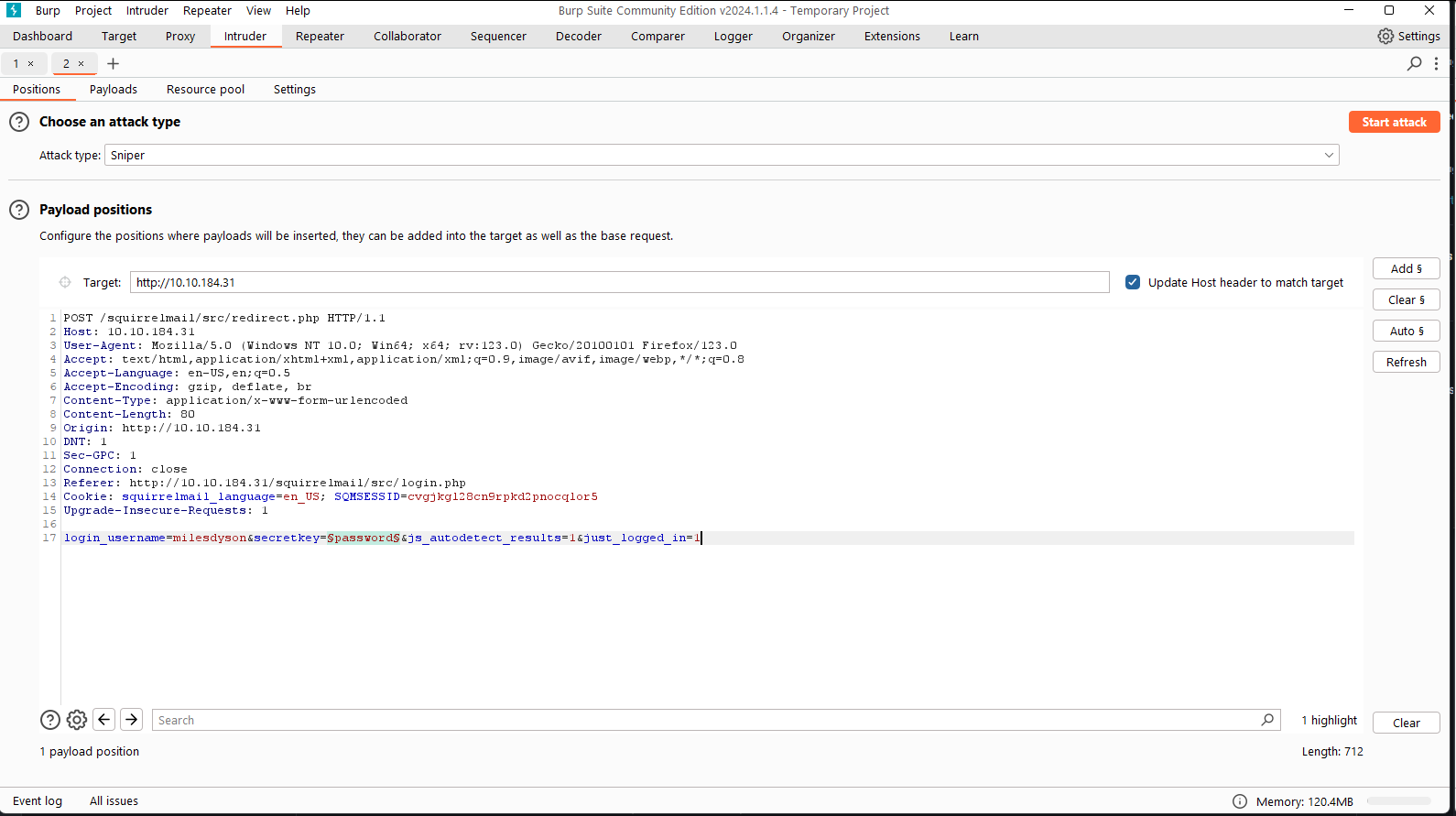Switch to the Organizer tab

(809, 36)
